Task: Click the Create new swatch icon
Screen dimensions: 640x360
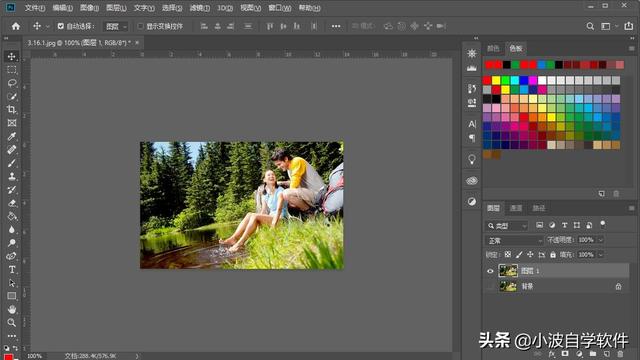Action: click(x=601, y=193)
